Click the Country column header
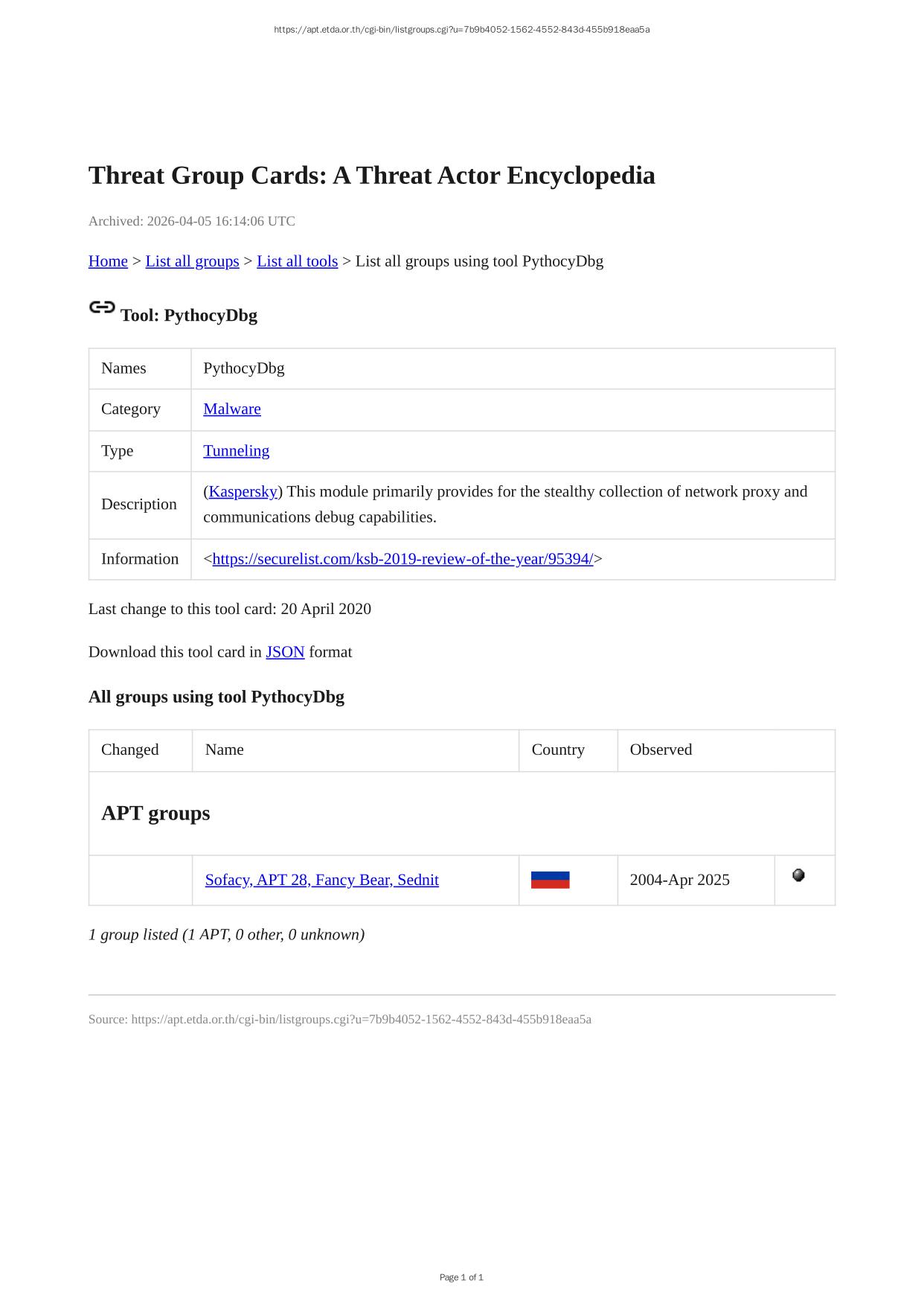924x1307 pixels. pos(558,750)
